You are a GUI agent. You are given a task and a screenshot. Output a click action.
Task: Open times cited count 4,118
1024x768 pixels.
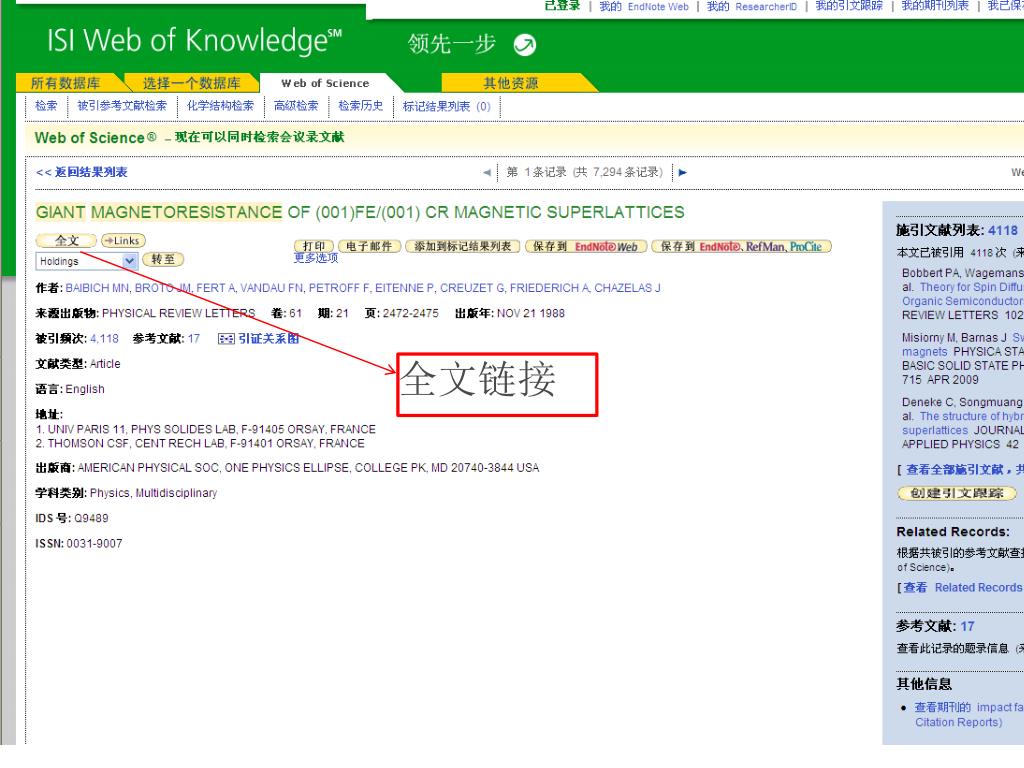(104, 338)
